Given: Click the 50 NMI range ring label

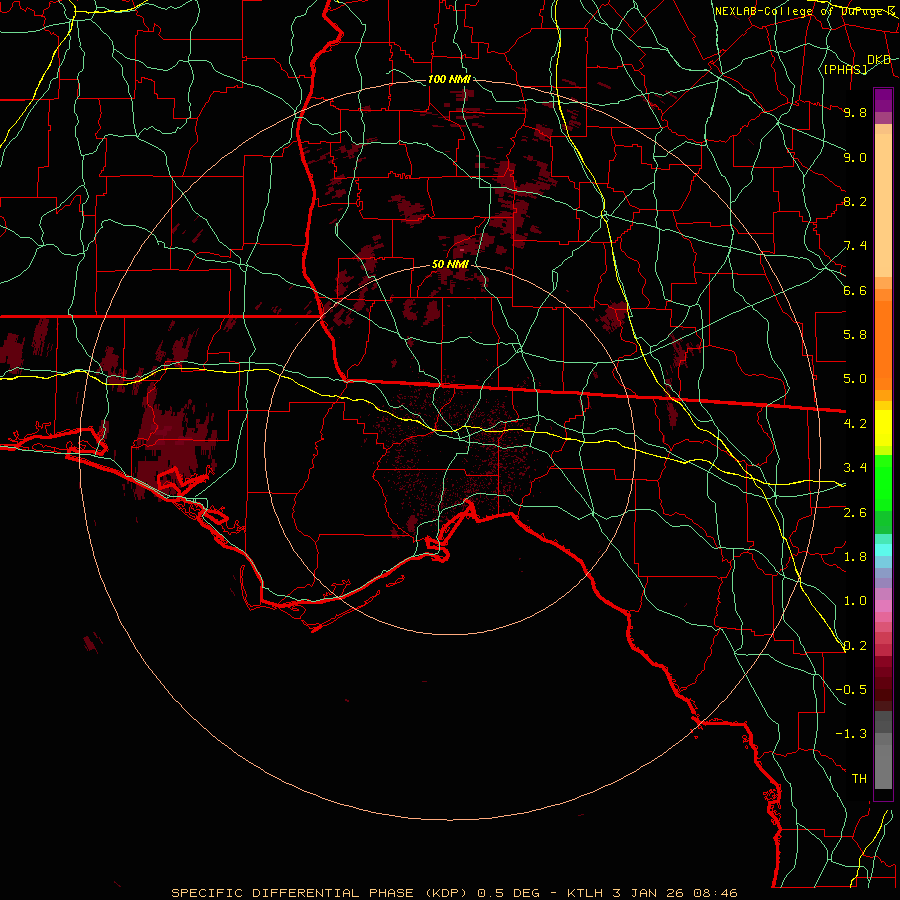Looking at the screenshot, I should pos(450,265).
